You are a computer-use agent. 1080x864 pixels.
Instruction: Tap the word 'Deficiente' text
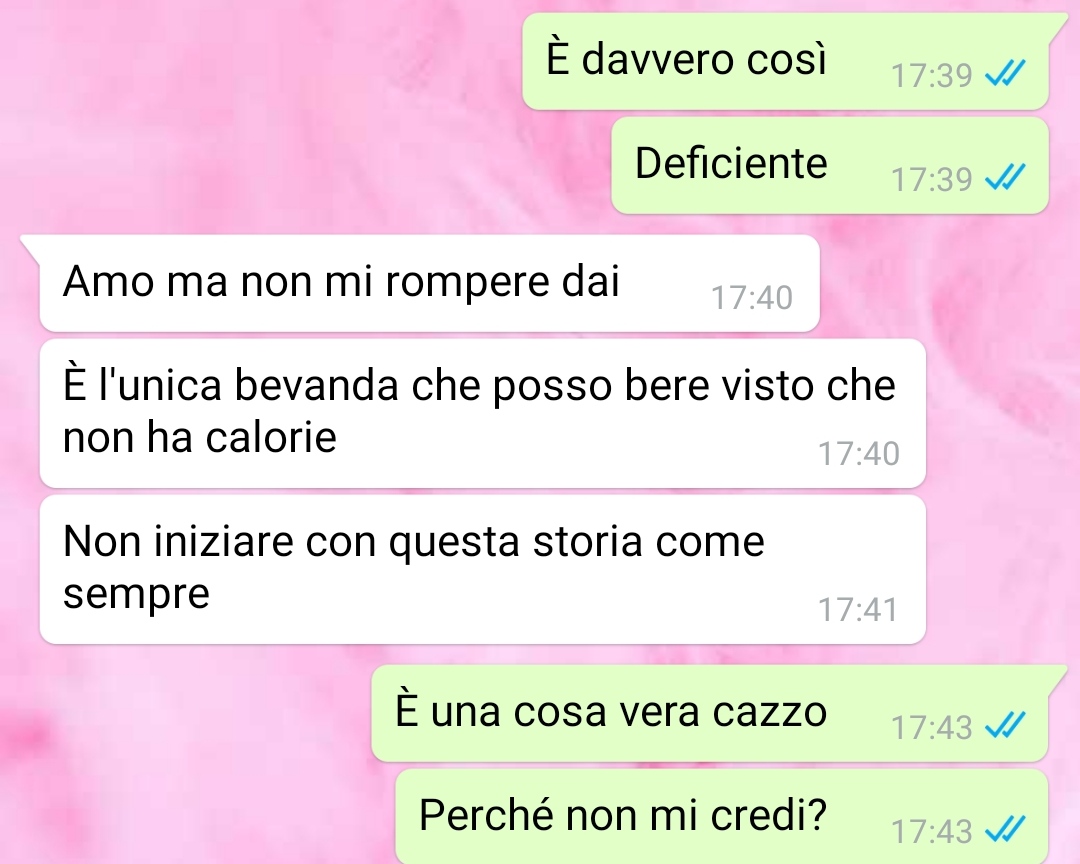[731, 163]
